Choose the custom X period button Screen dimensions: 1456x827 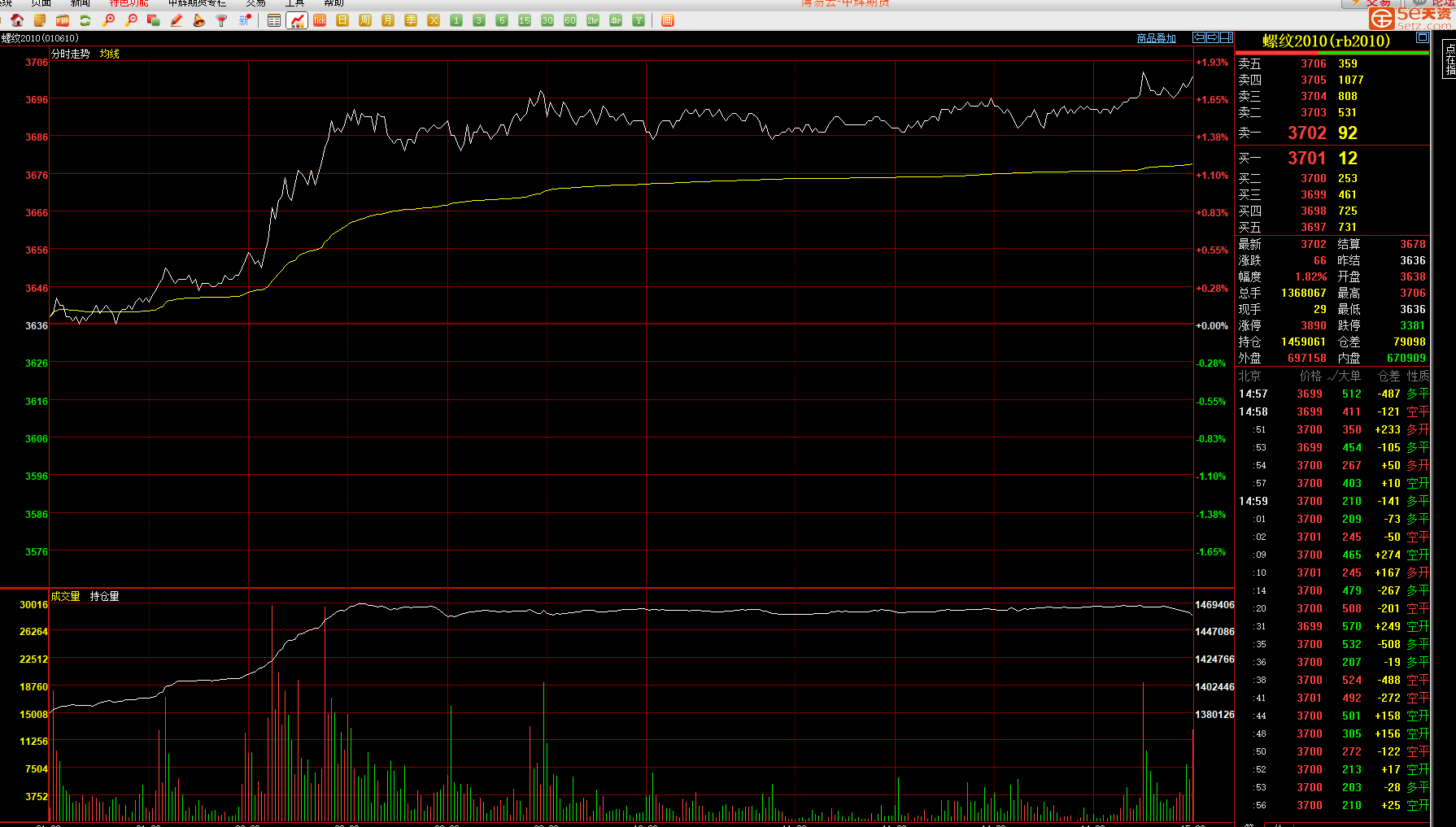(x=434, y=20)
